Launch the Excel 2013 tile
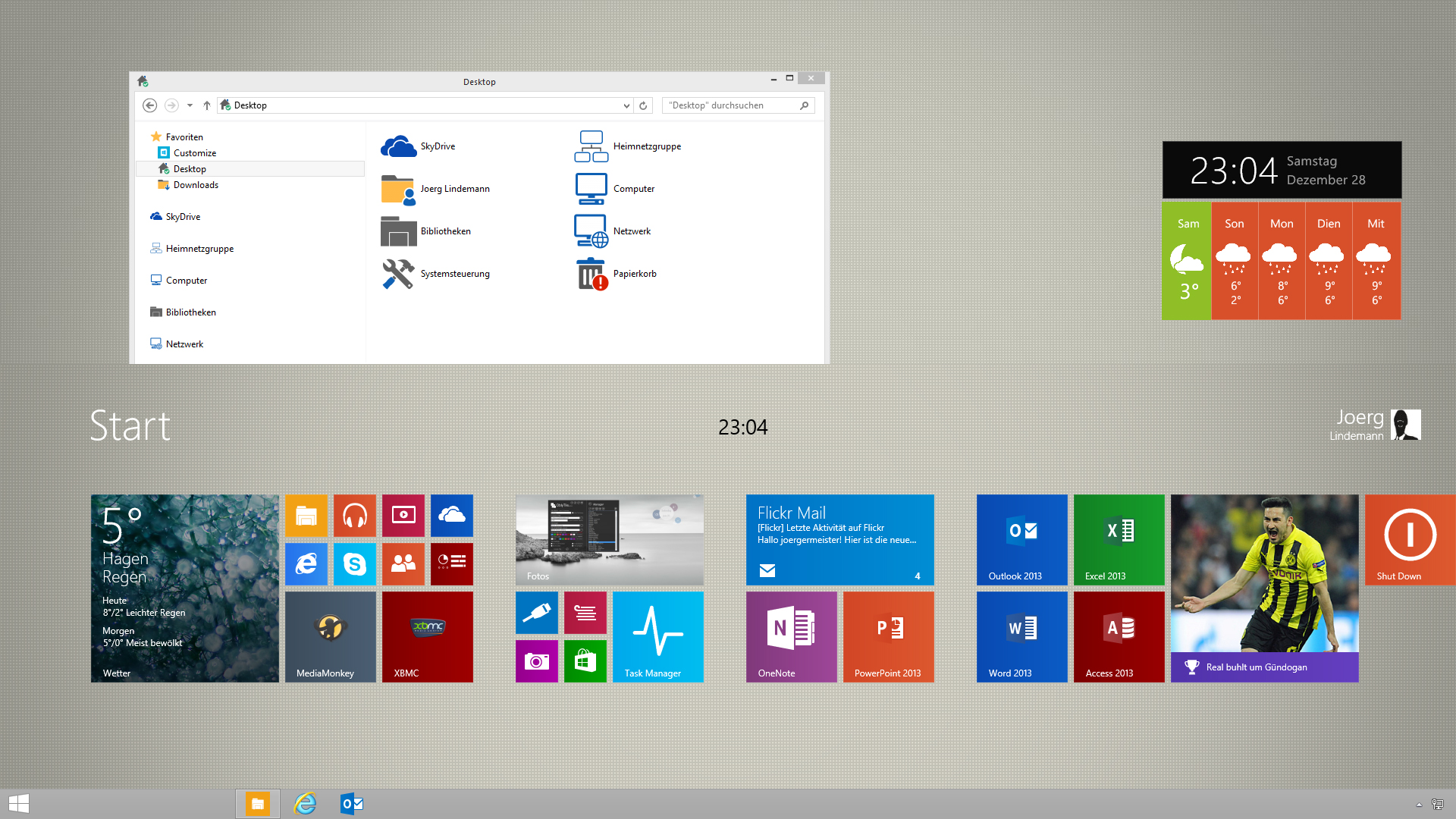This screenshot has height=819, width=1456. pyautogui.click(x=1119, y=540)
